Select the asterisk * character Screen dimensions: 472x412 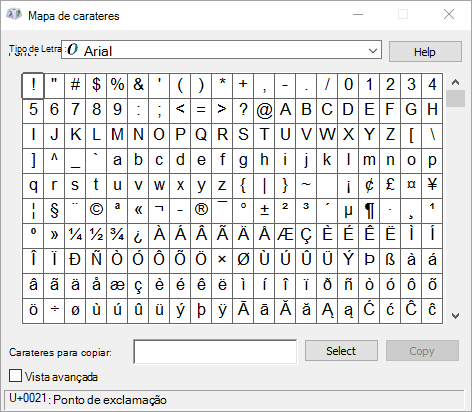(222, 86)
